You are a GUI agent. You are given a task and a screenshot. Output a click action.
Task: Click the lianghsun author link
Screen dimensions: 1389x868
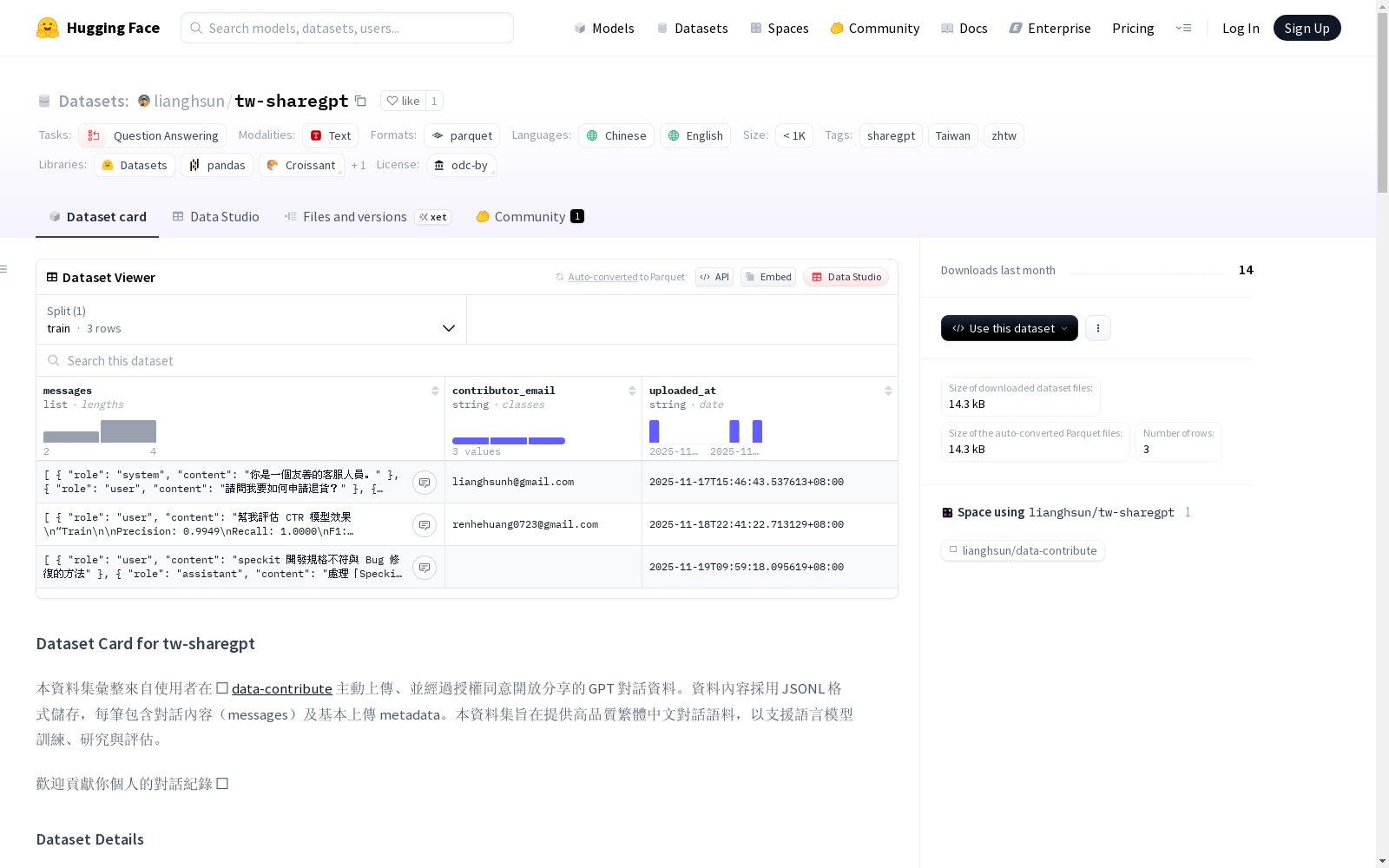189,101
